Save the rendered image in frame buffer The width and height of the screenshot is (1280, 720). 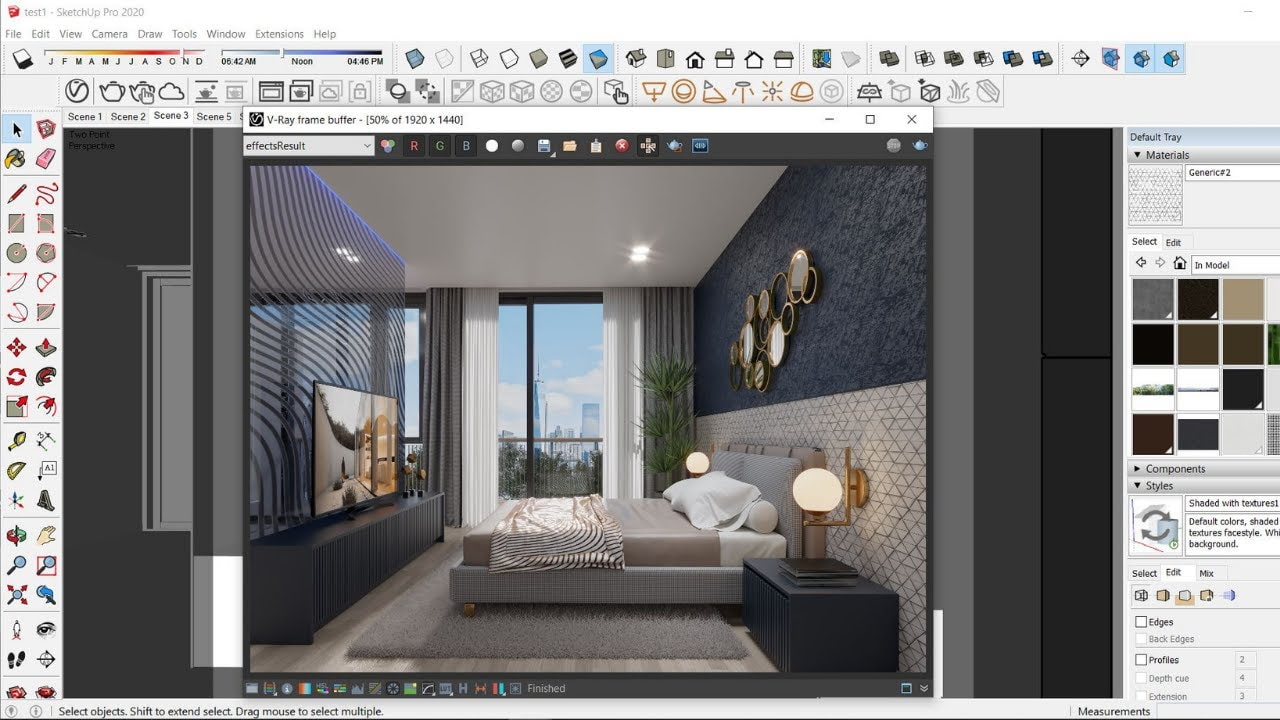pyautogui.click(x=545, y=146)
